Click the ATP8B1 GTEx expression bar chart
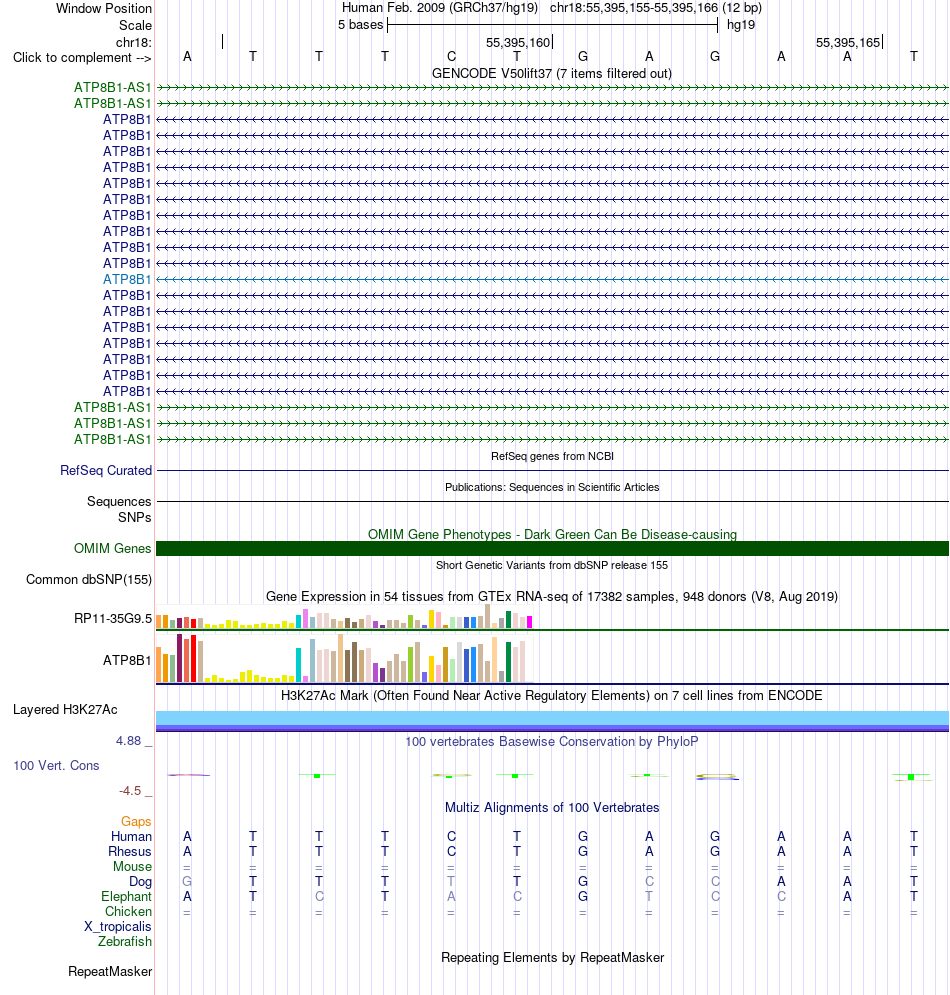The height and width of the screenshot is (995, 950). (x=345, y=658)
